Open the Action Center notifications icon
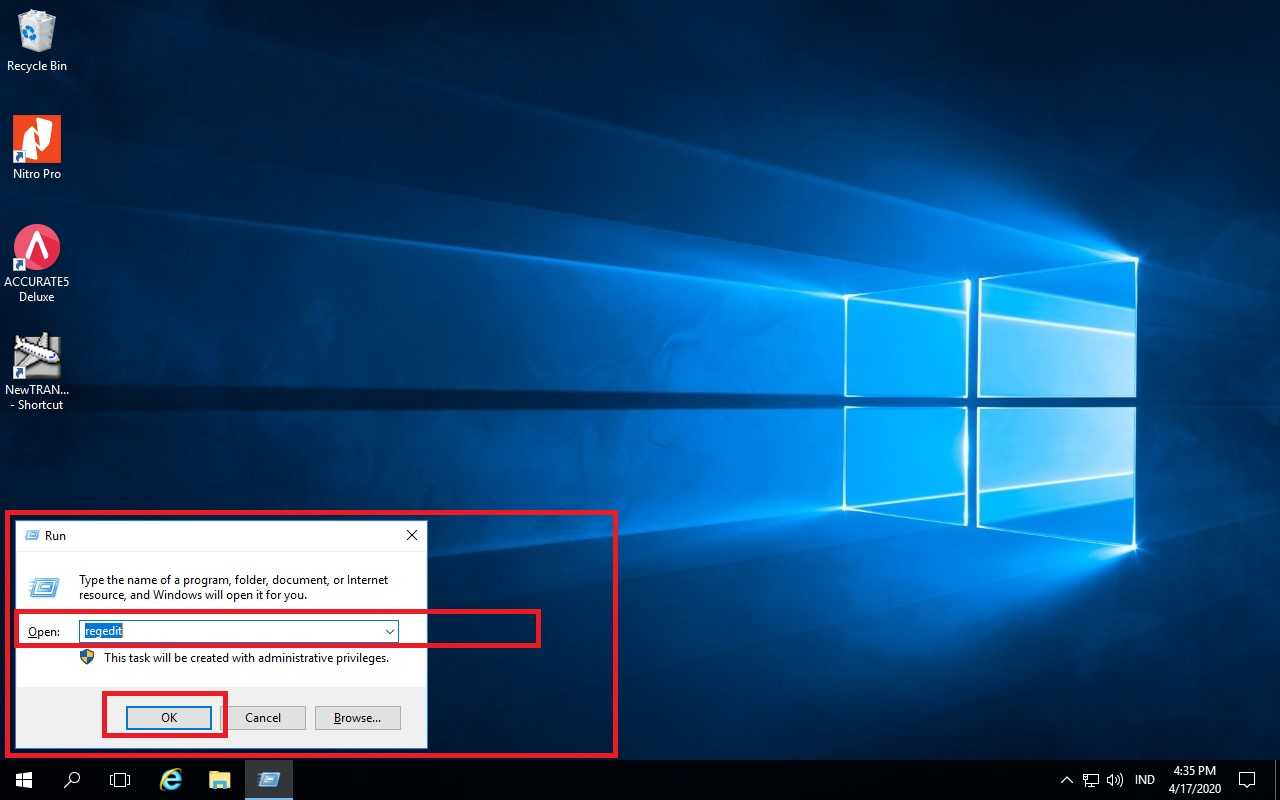The height and width of the screenshot is (800, 1280). point(1247,780)
